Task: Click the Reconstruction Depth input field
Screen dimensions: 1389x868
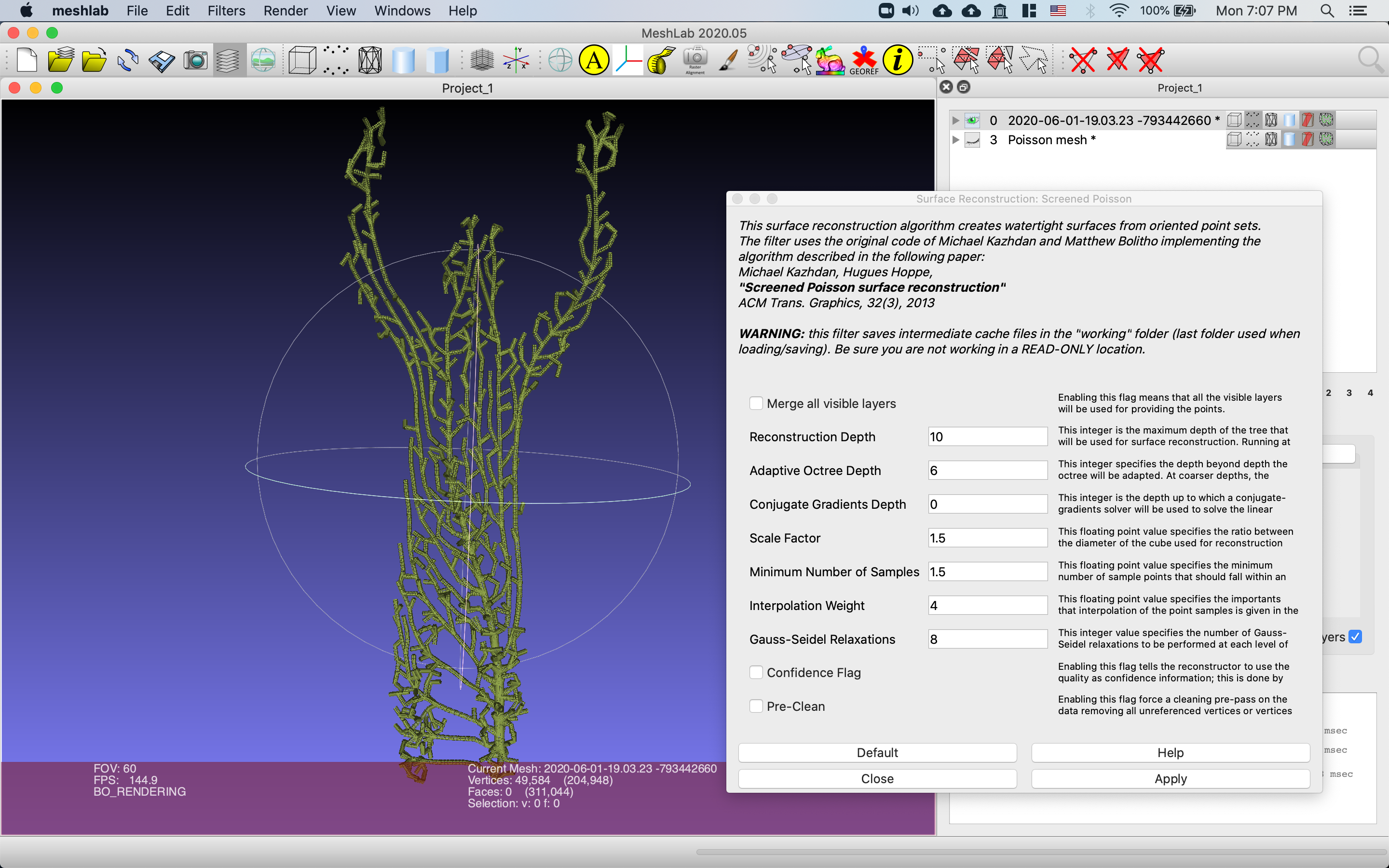Action: pyautogui.click(x=988, y=436)
